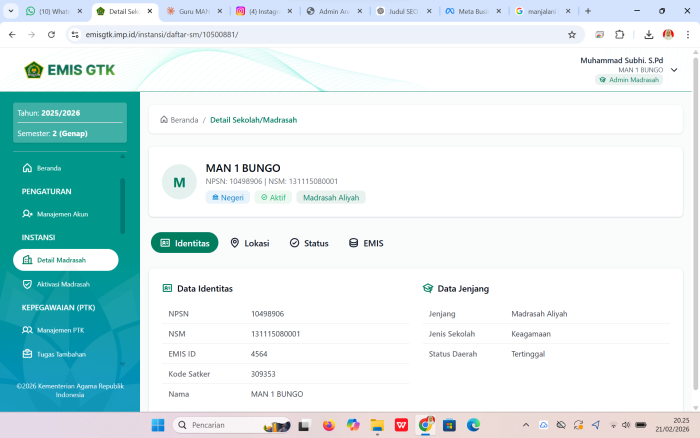Screen dimensions: 700x438
Task: Expand the user profile dropdown chevron
Action: [674, 70]
